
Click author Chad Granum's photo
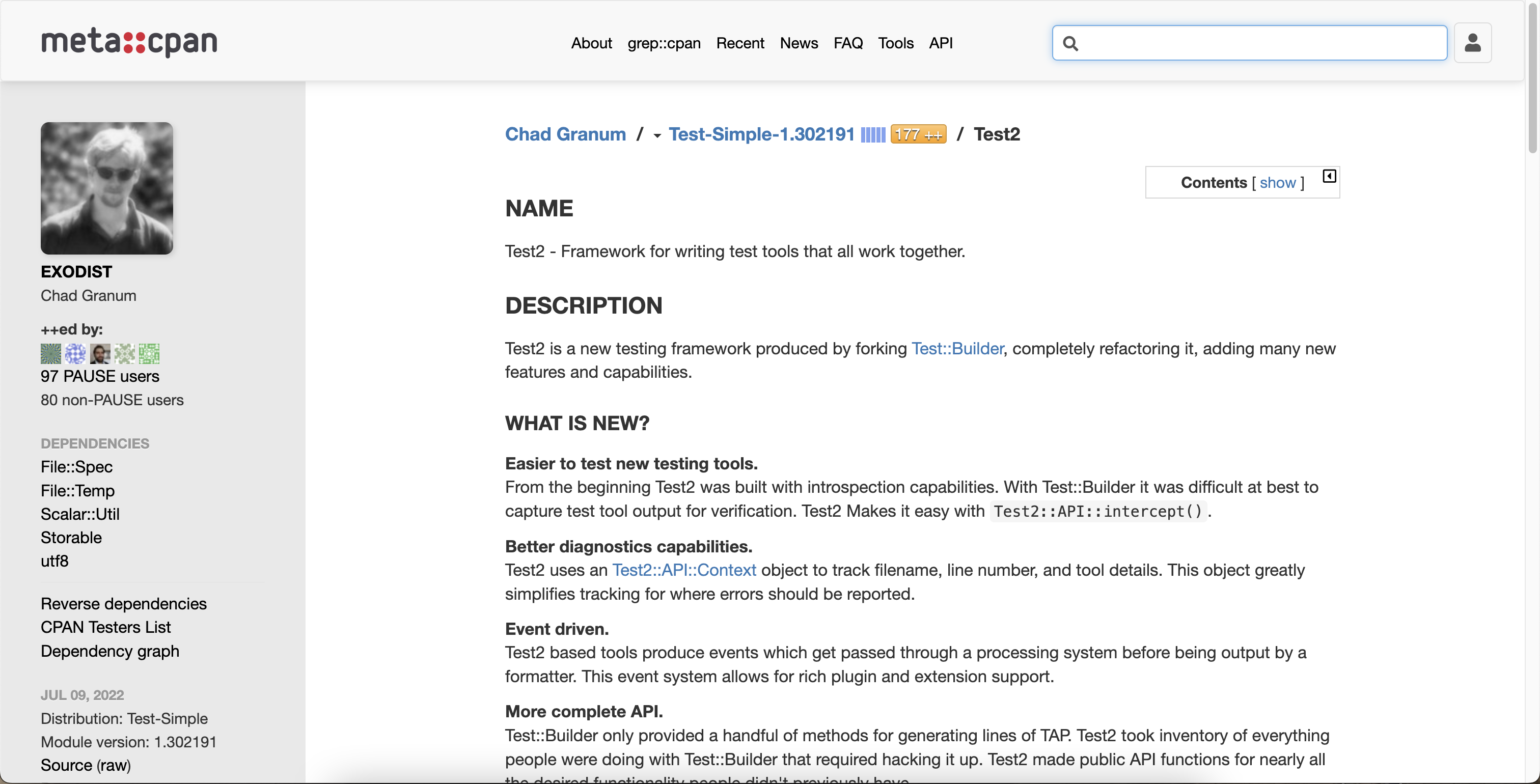pos(107,188)
